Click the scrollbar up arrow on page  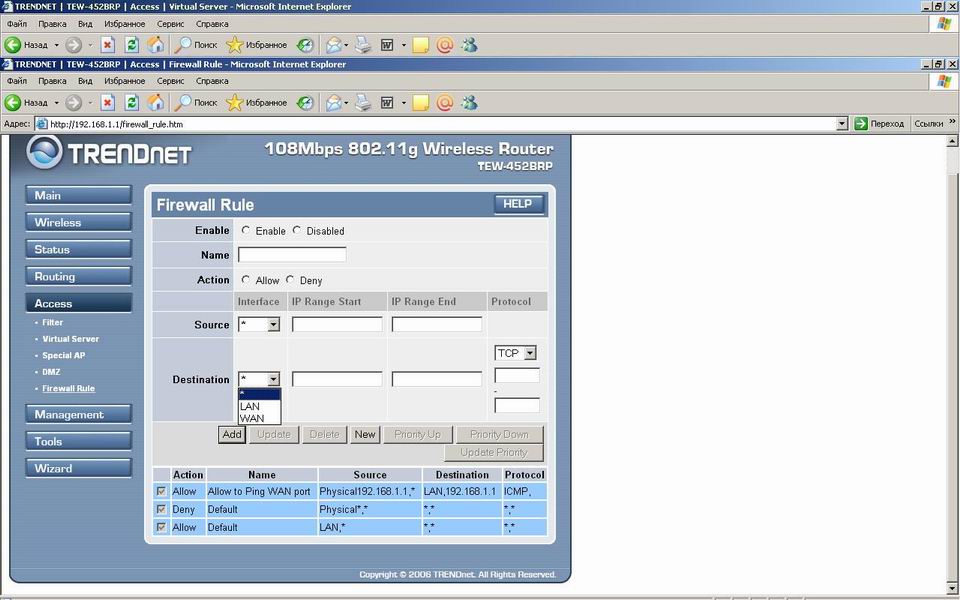952,141
